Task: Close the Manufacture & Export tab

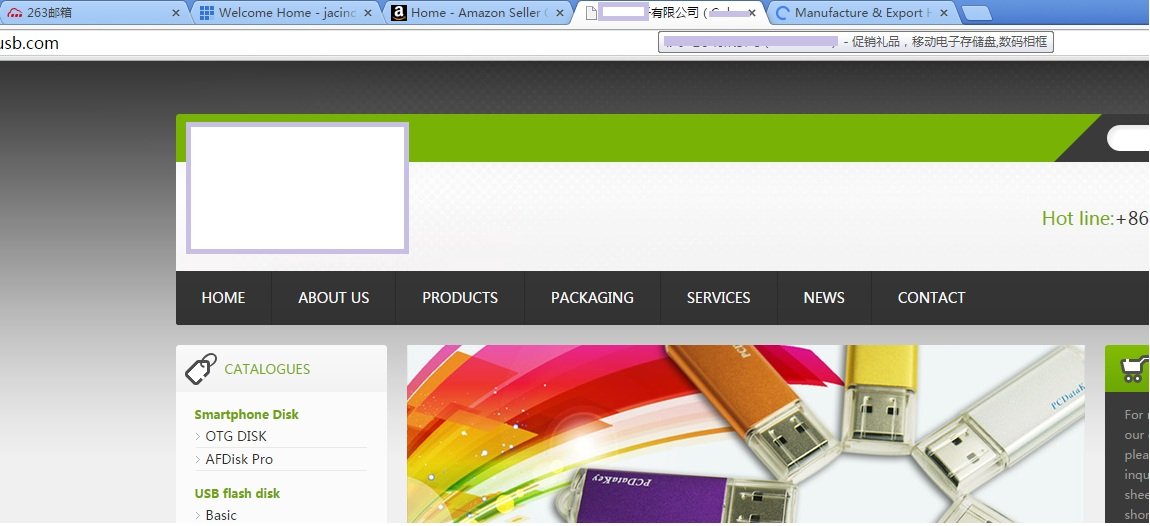Action: click(944, 13)
